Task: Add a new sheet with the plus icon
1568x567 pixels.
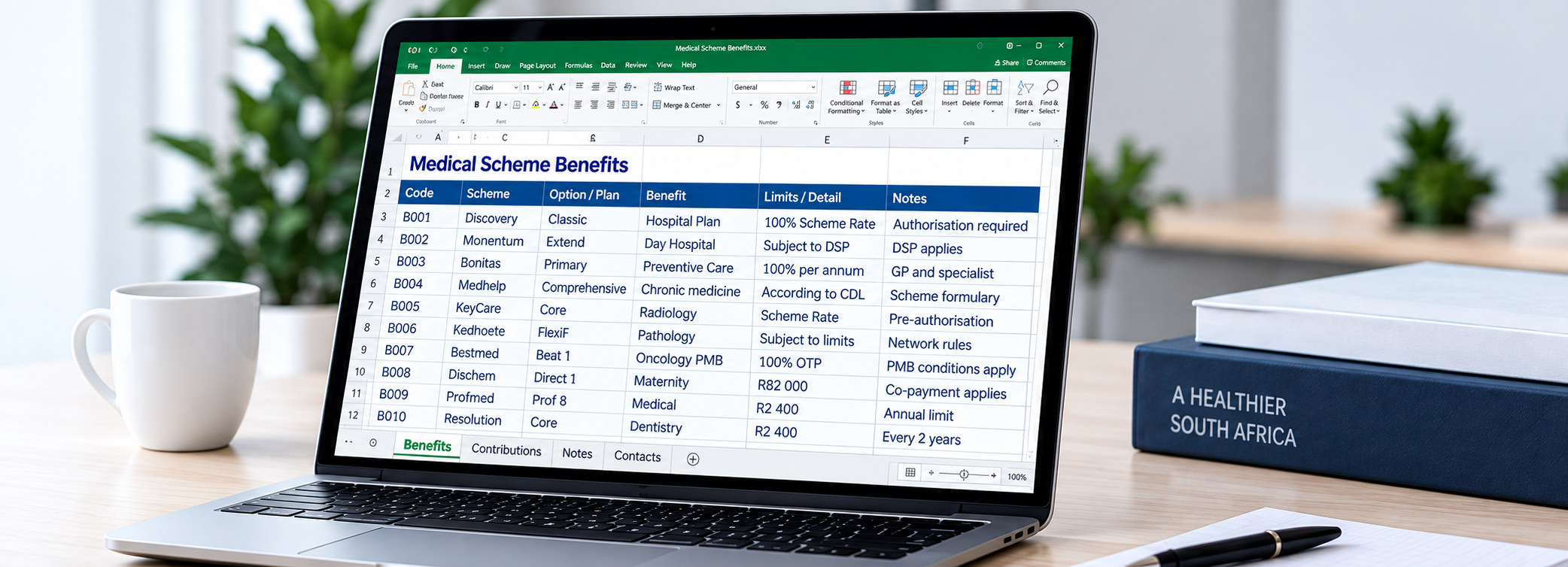Action: tap(693, 459)
